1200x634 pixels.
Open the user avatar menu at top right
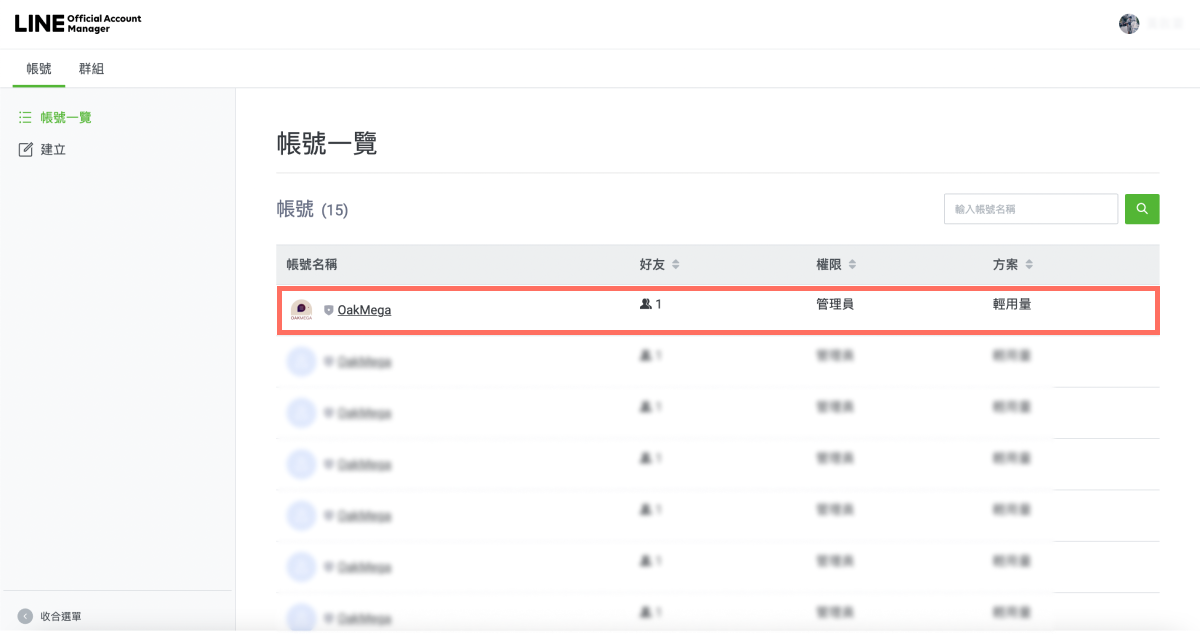click(x=1129, y=23)
